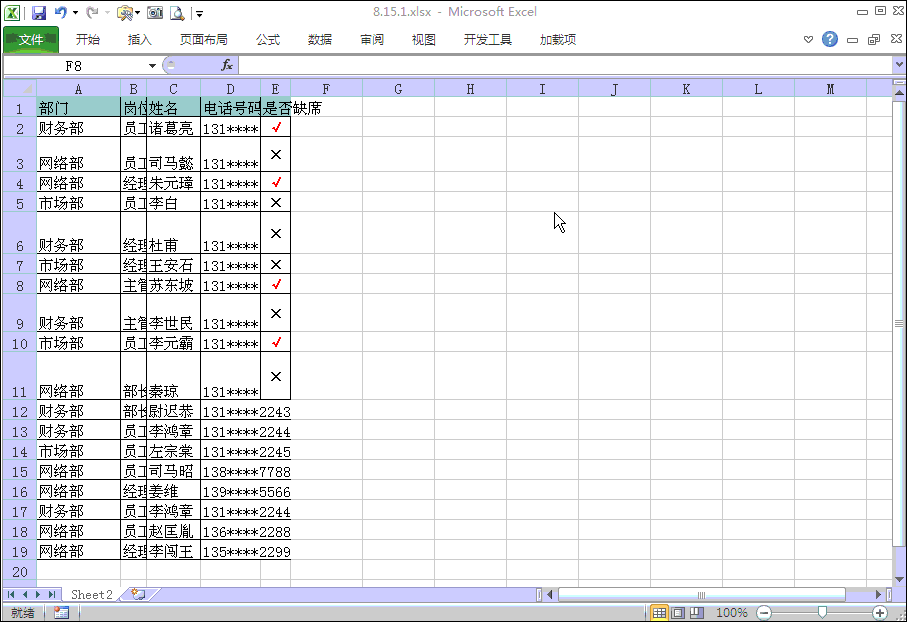Screen dimensions: 907x622
Task: Click the camera screenshot icon in toolbar
Action: point(154,13)
